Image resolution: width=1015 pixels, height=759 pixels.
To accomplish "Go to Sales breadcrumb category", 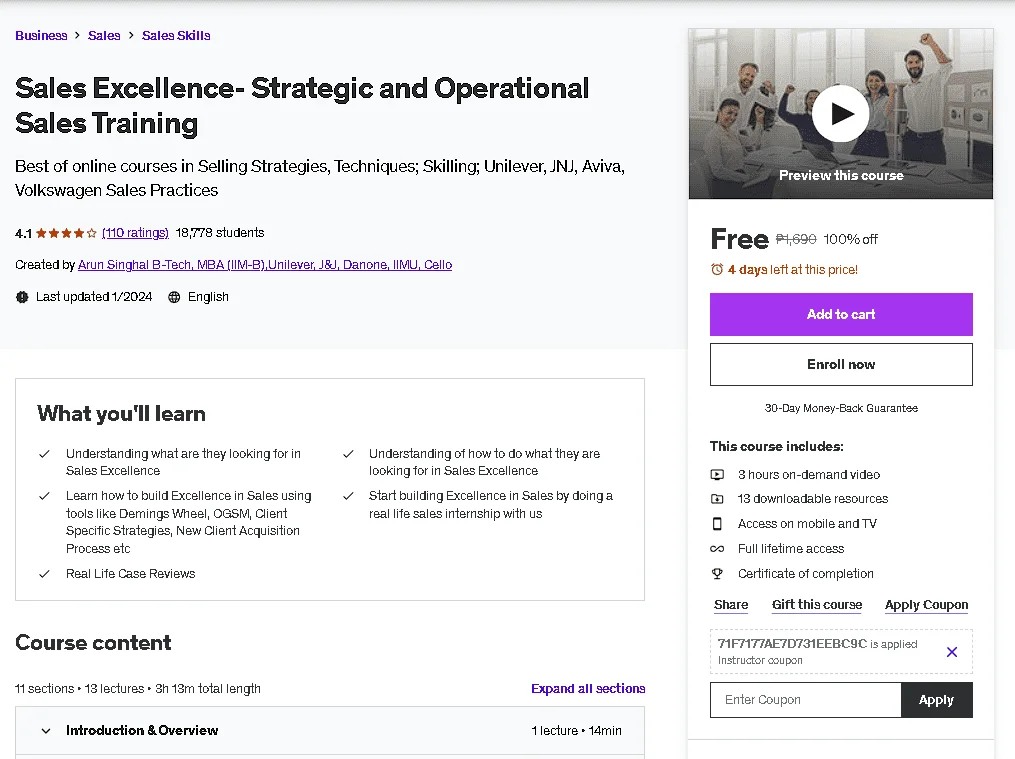I will pos(104,36).
